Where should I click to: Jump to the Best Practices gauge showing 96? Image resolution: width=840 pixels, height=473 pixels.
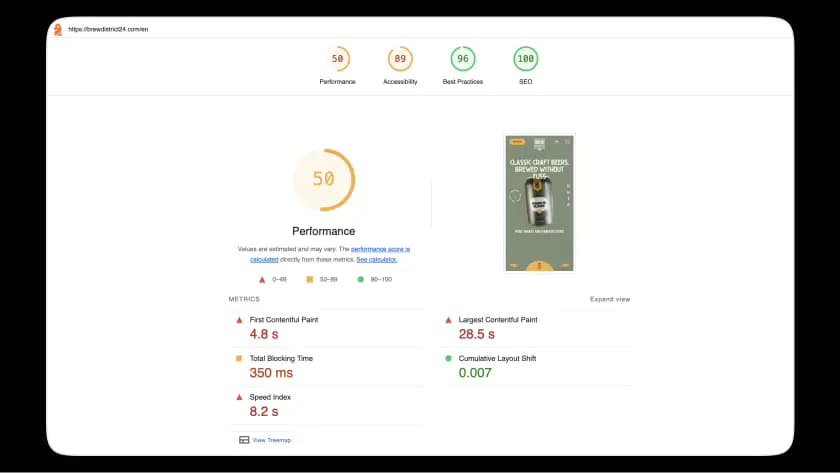[x=463, y=59]
